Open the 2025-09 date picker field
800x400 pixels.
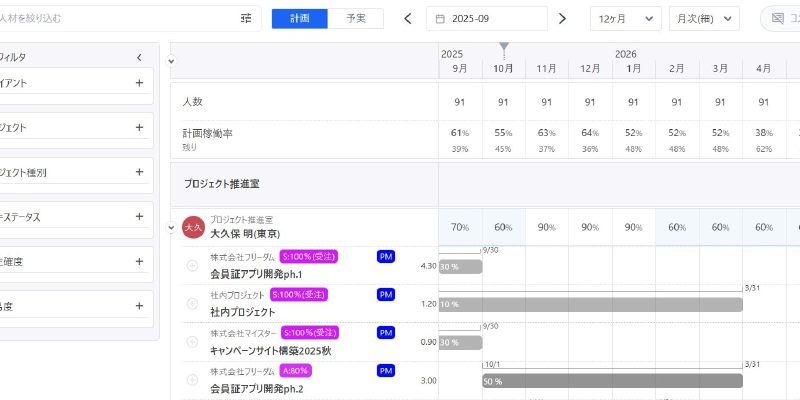point(486,19)
